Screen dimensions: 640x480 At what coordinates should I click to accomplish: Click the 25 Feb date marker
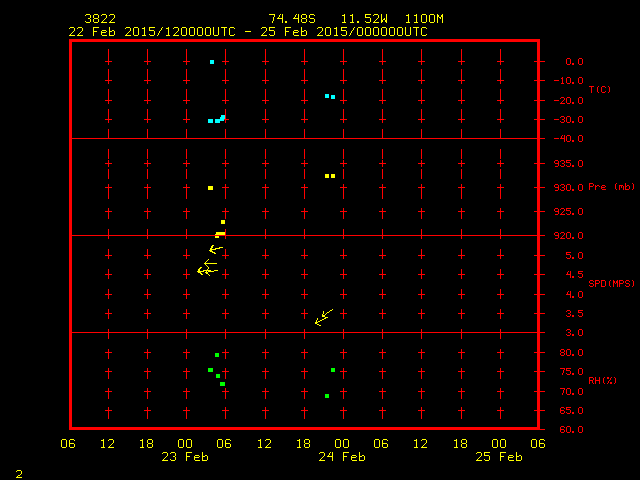[x=499, y=457]
